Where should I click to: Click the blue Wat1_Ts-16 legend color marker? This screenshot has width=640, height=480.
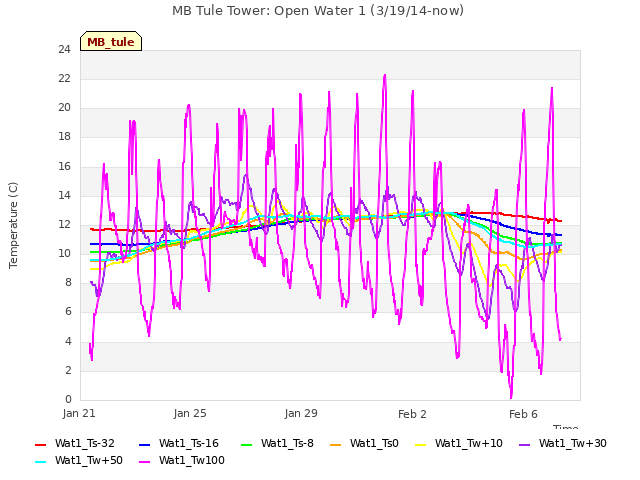[144, 444]
